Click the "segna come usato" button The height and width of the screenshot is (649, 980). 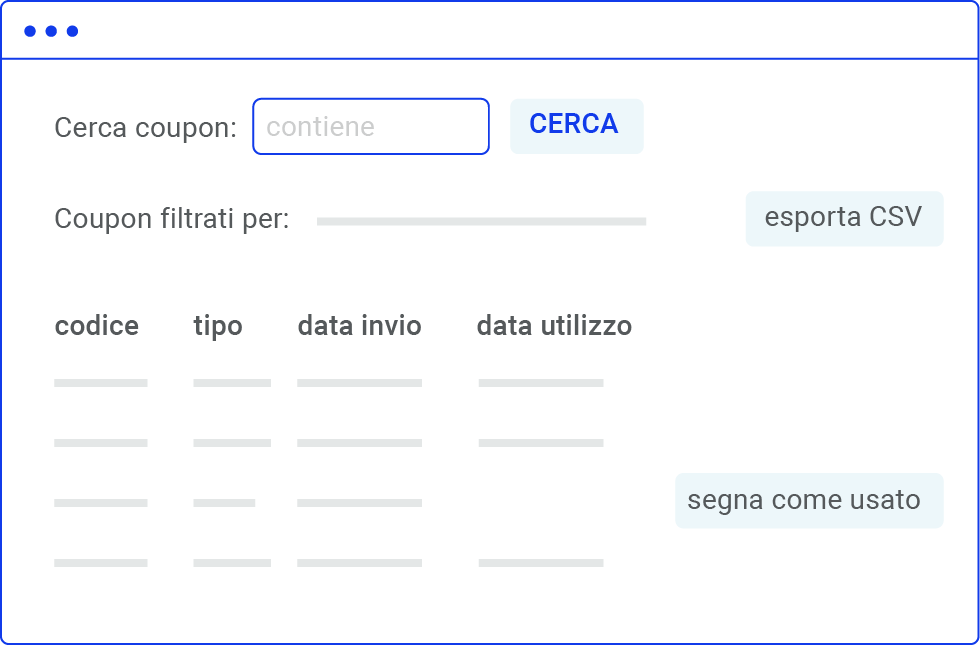(x=809, y=500)
